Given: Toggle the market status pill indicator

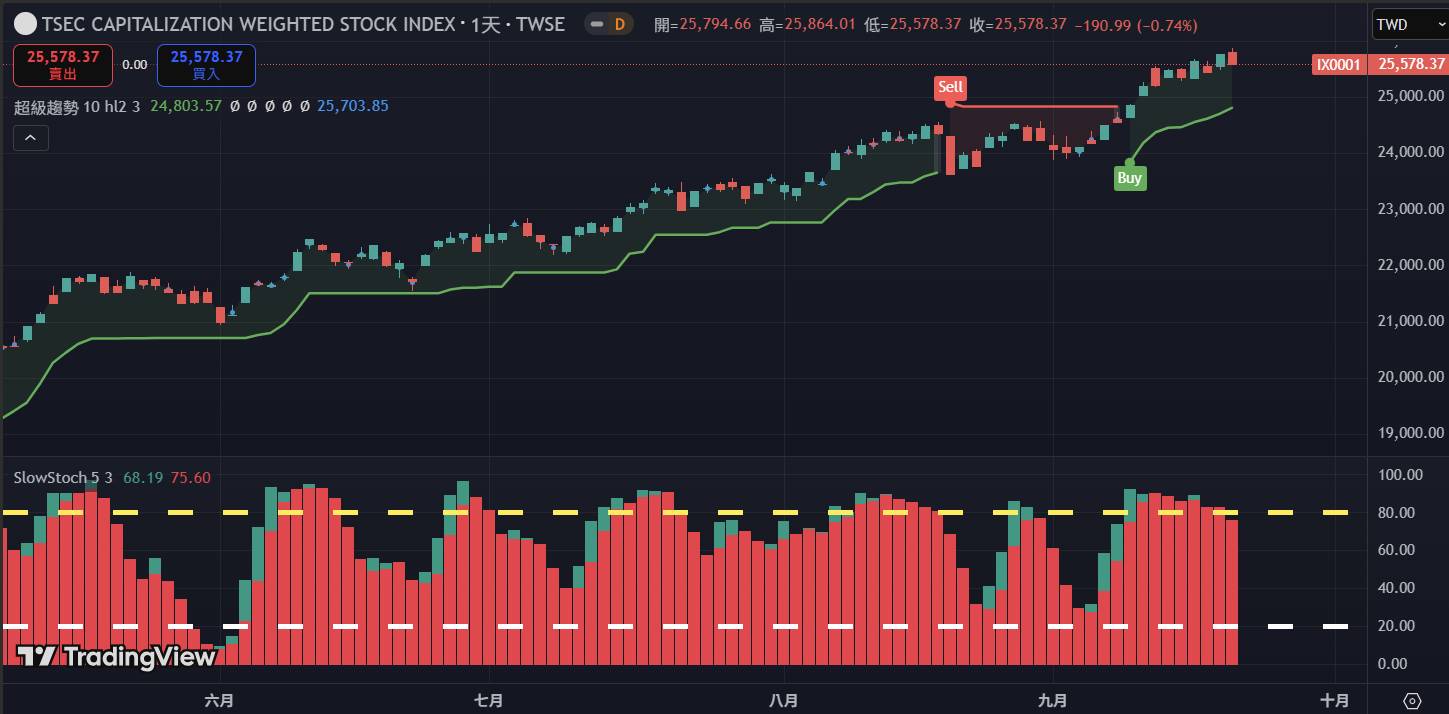Looking at the screenshot, I should tap(595, 24).
